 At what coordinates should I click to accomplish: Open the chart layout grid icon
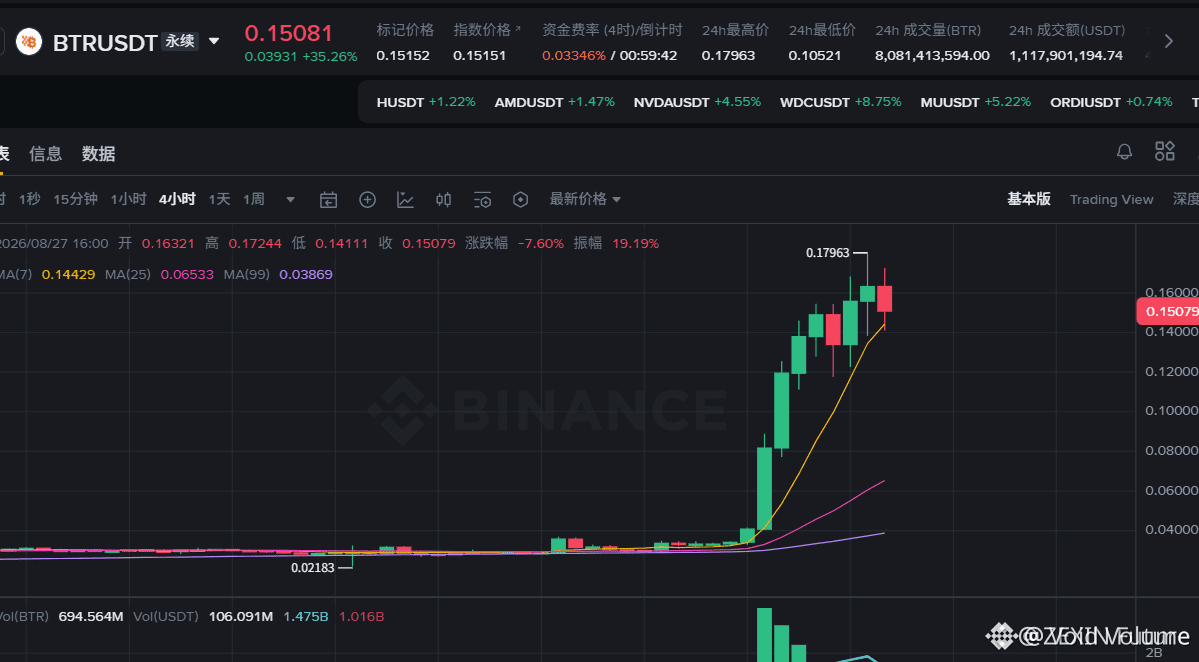click(1165, 151)
